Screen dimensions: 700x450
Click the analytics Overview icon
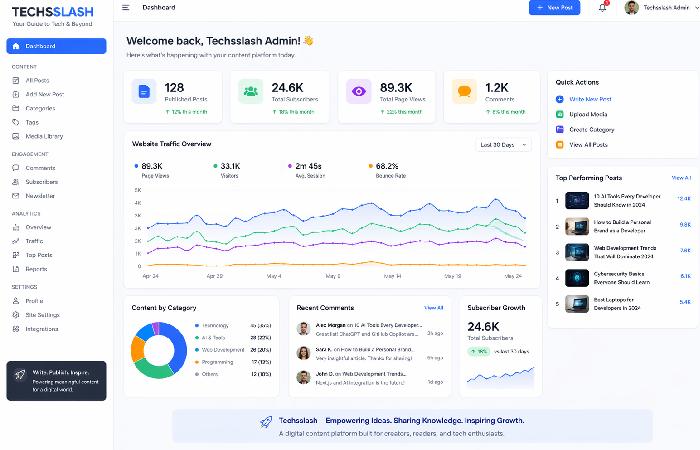(x=16, y=227)
